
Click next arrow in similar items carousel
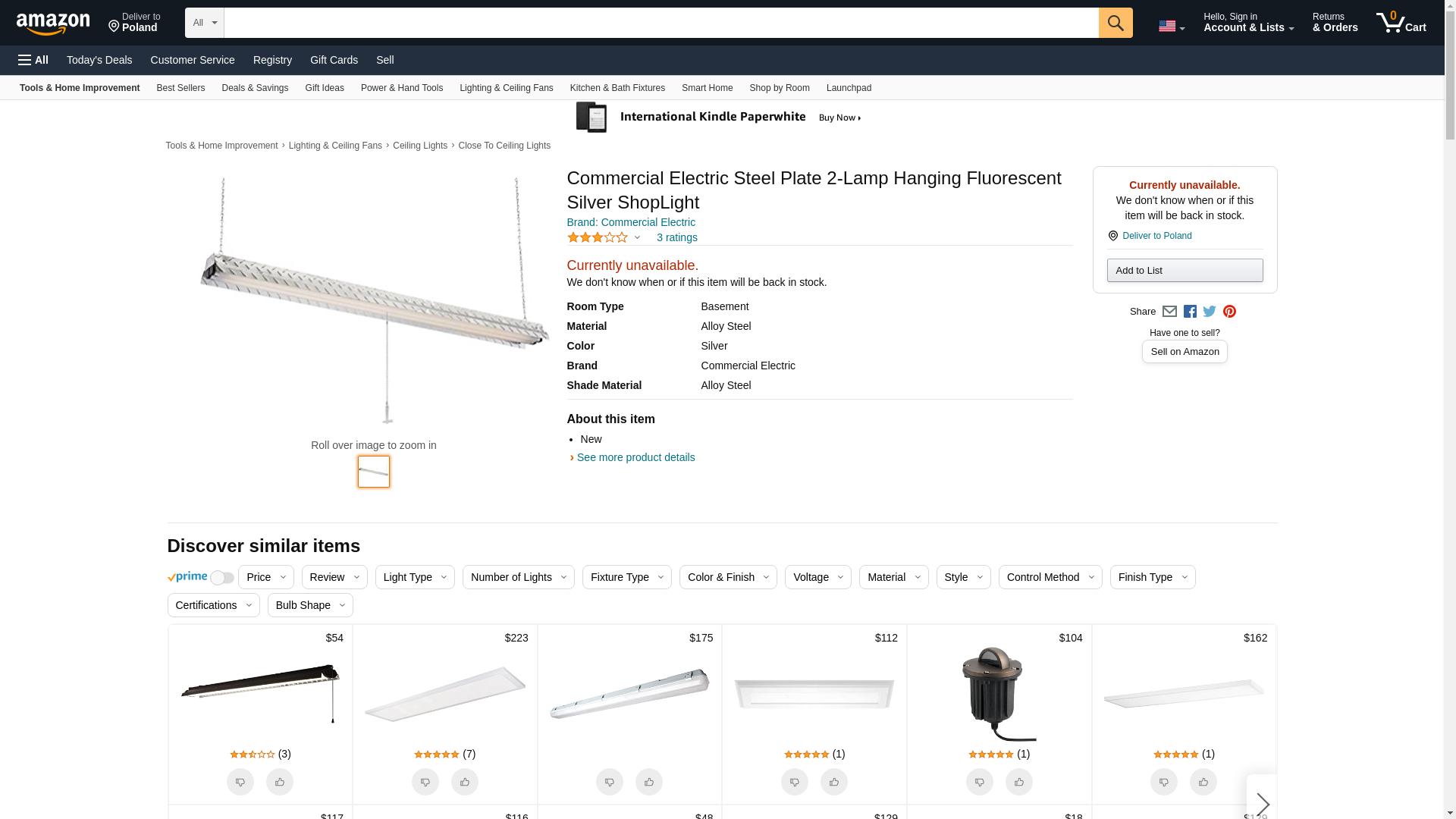tap(1262, 803)
